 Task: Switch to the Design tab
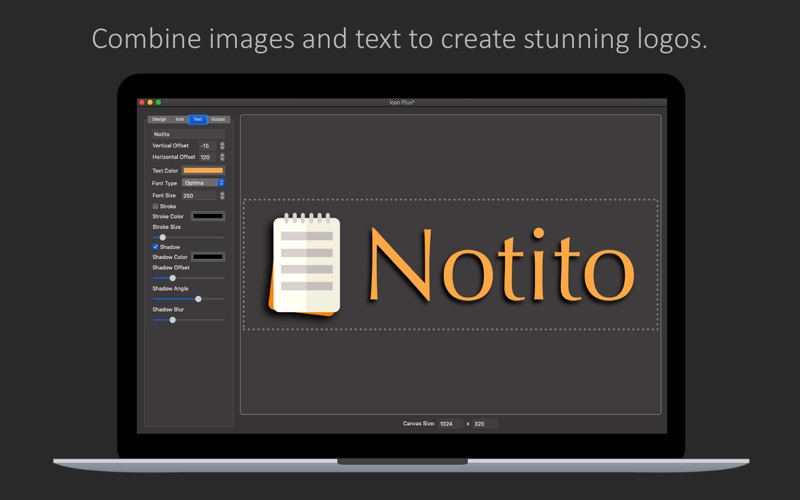159,119
